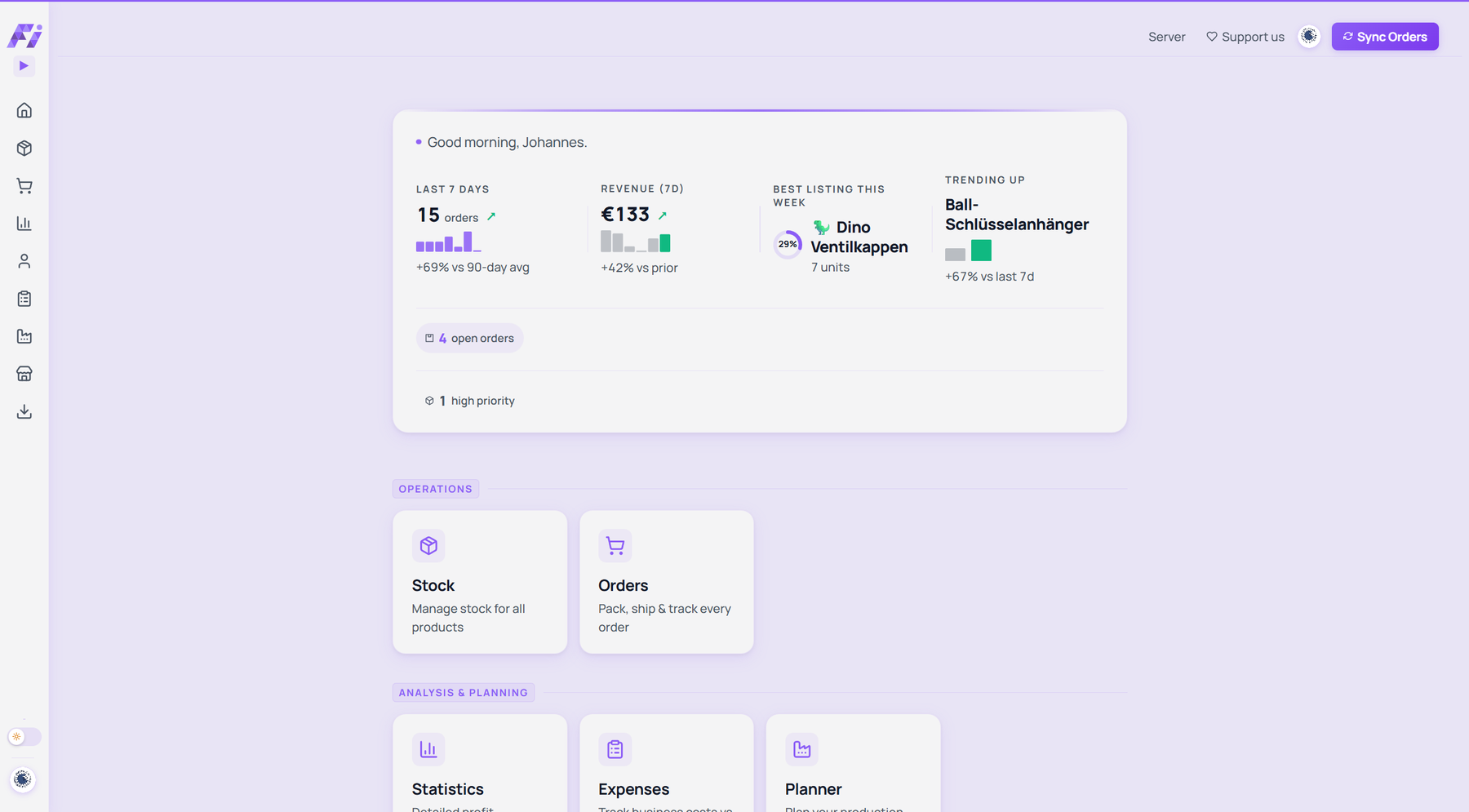Click the dinosaur emoji icon
Screen dimensions: 1469x812
[x=821, y=227]
